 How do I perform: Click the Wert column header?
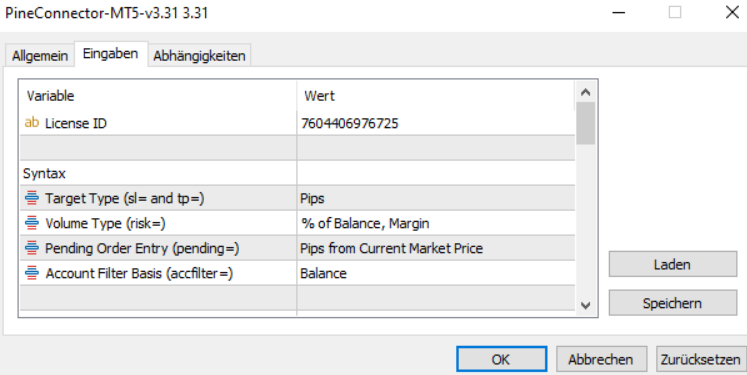(435, 96)
